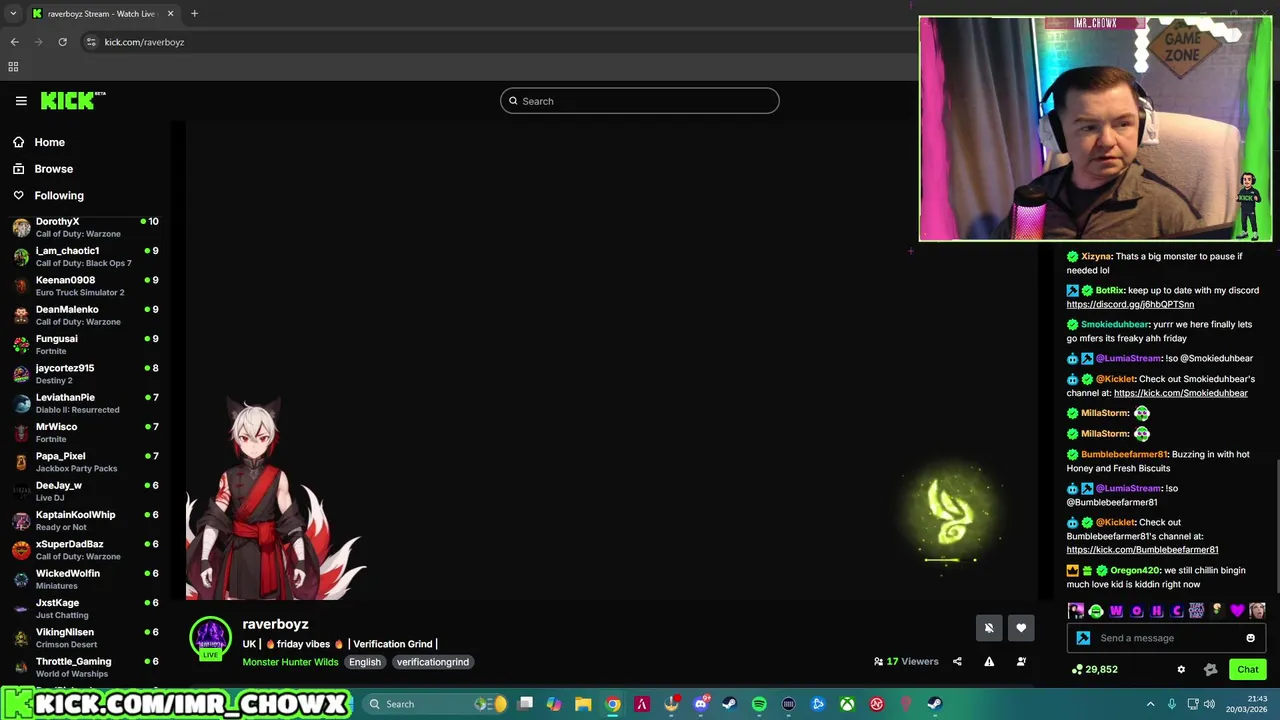Click Oregon420 username in chat
Image resolution: width=1280 pixels, height=720 pixels.
(x=1134, y=570)
